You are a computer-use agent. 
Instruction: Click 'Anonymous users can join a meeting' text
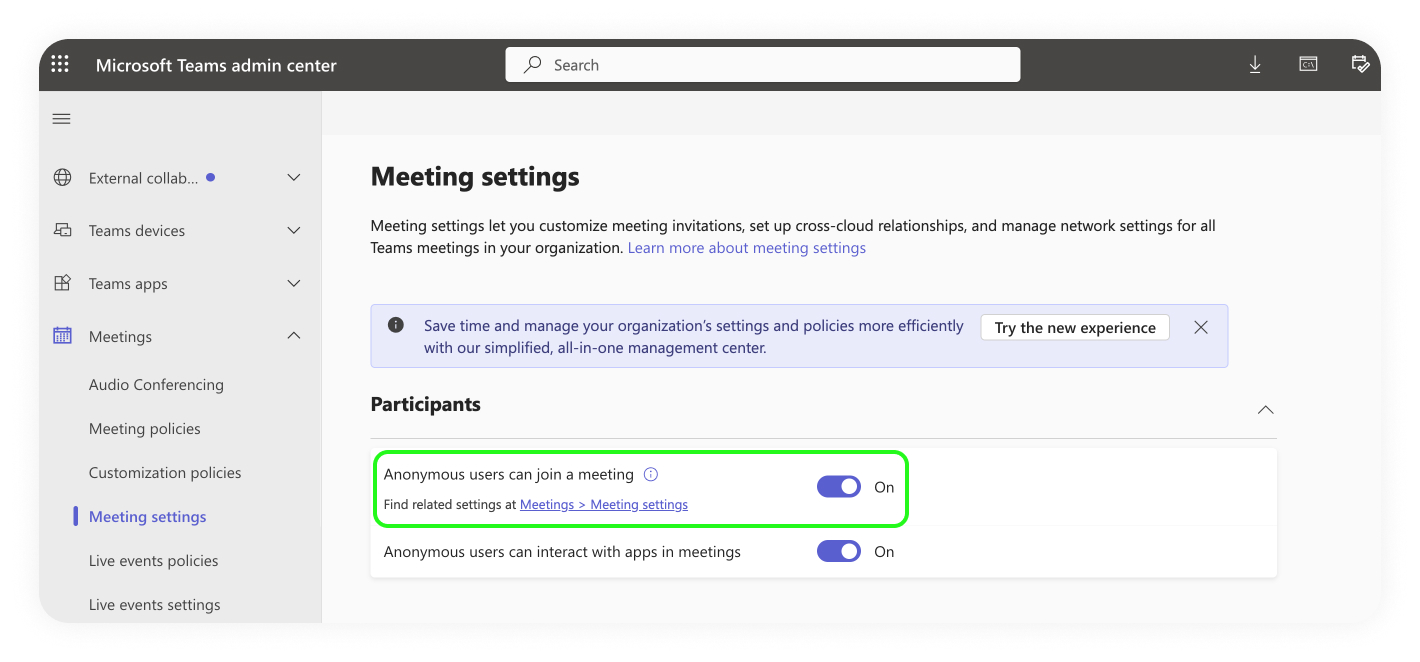pos(509,474)
